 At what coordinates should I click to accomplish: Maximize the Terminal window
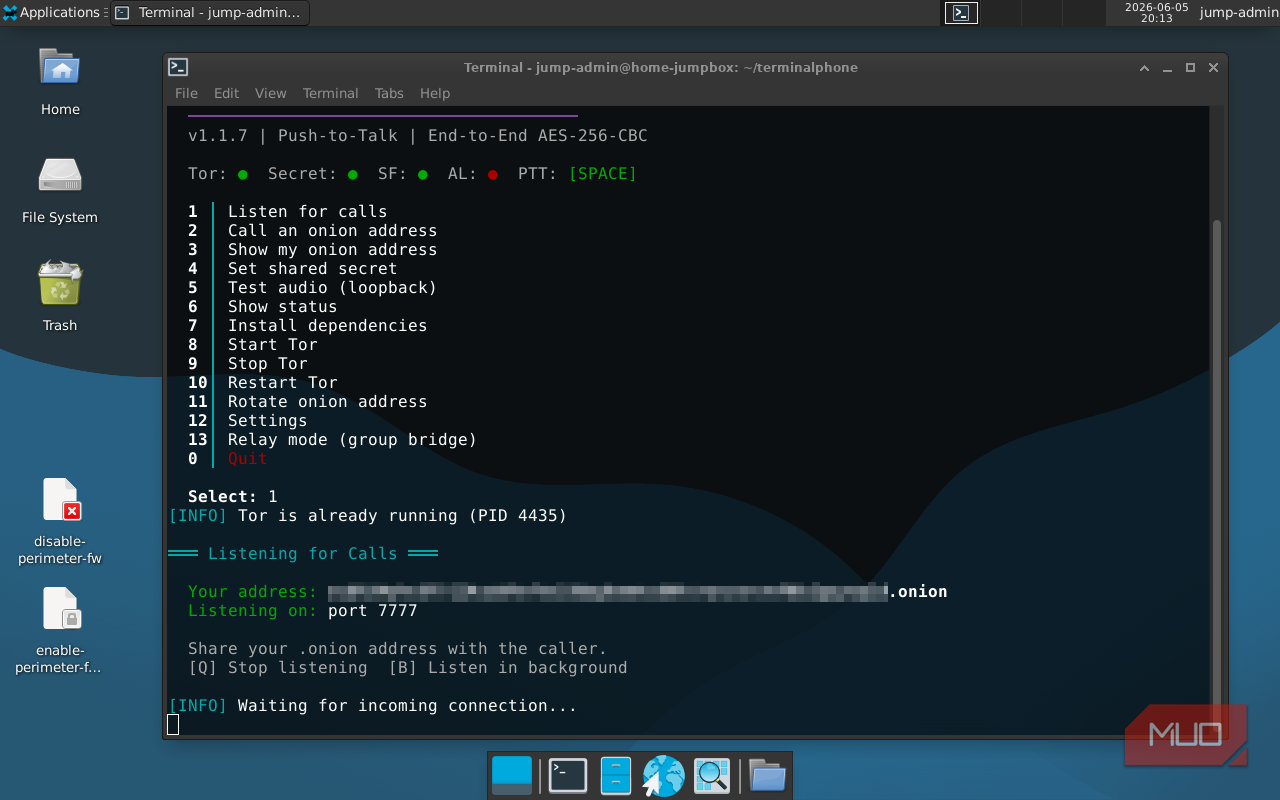[1190, 68]
